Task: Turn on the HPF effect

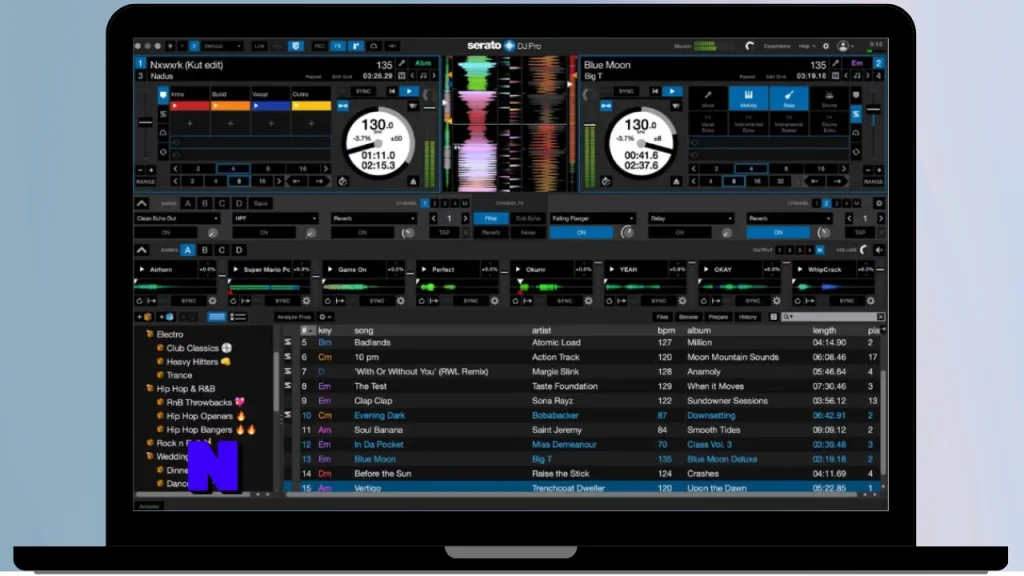Action: coord(264,232)
